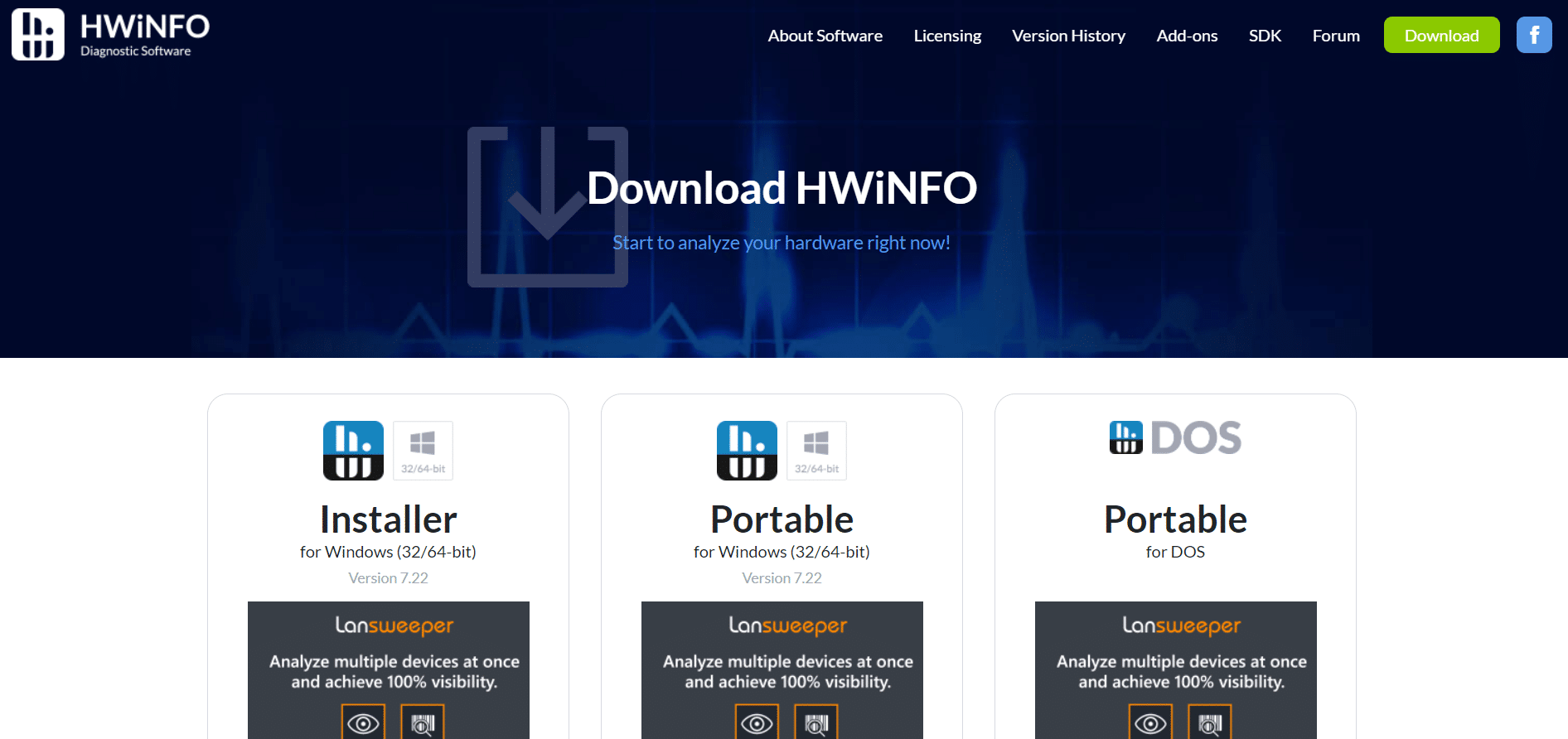
Task: Select the Installer heading for Windows
Action: [388, 519]
